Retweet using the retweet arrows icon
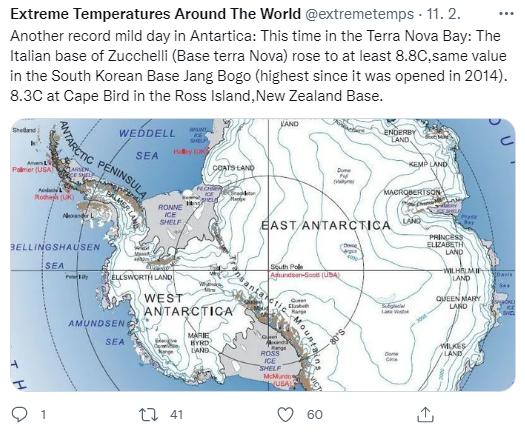Viewport: 525px width, 433px height. click(148, 414)
